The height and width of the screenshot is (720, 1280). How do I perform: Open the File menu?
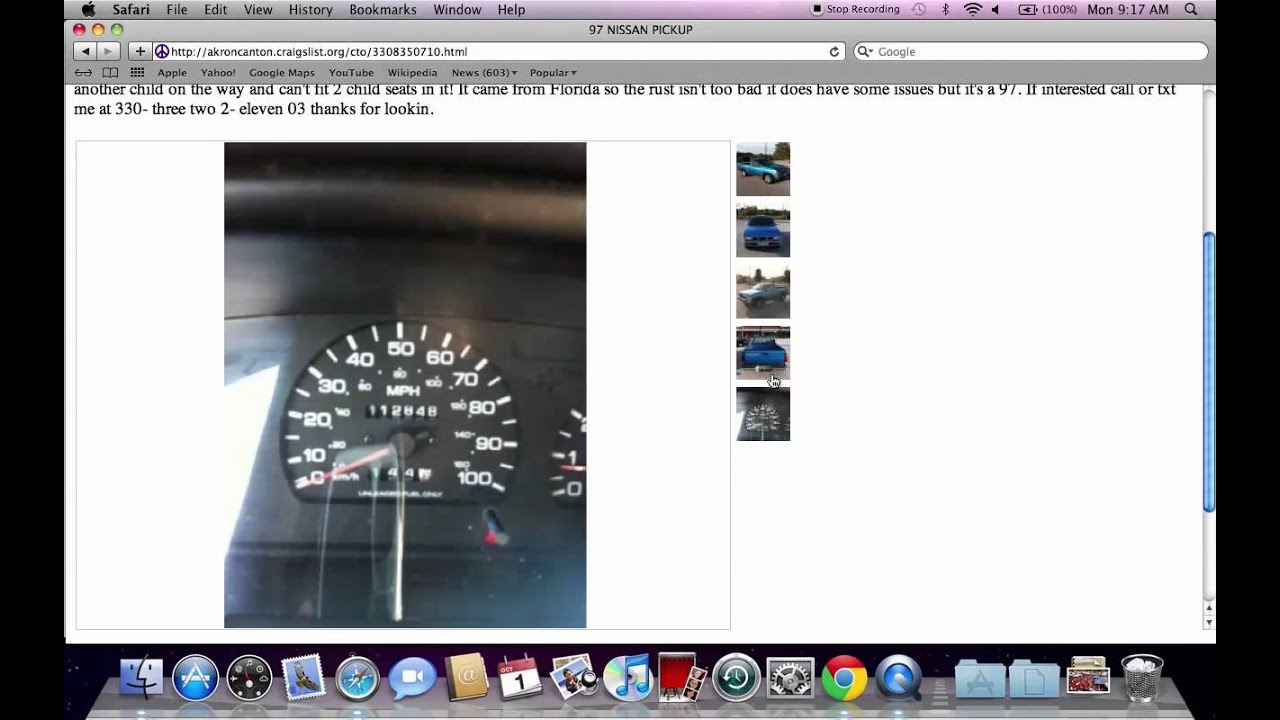point(177,10)
